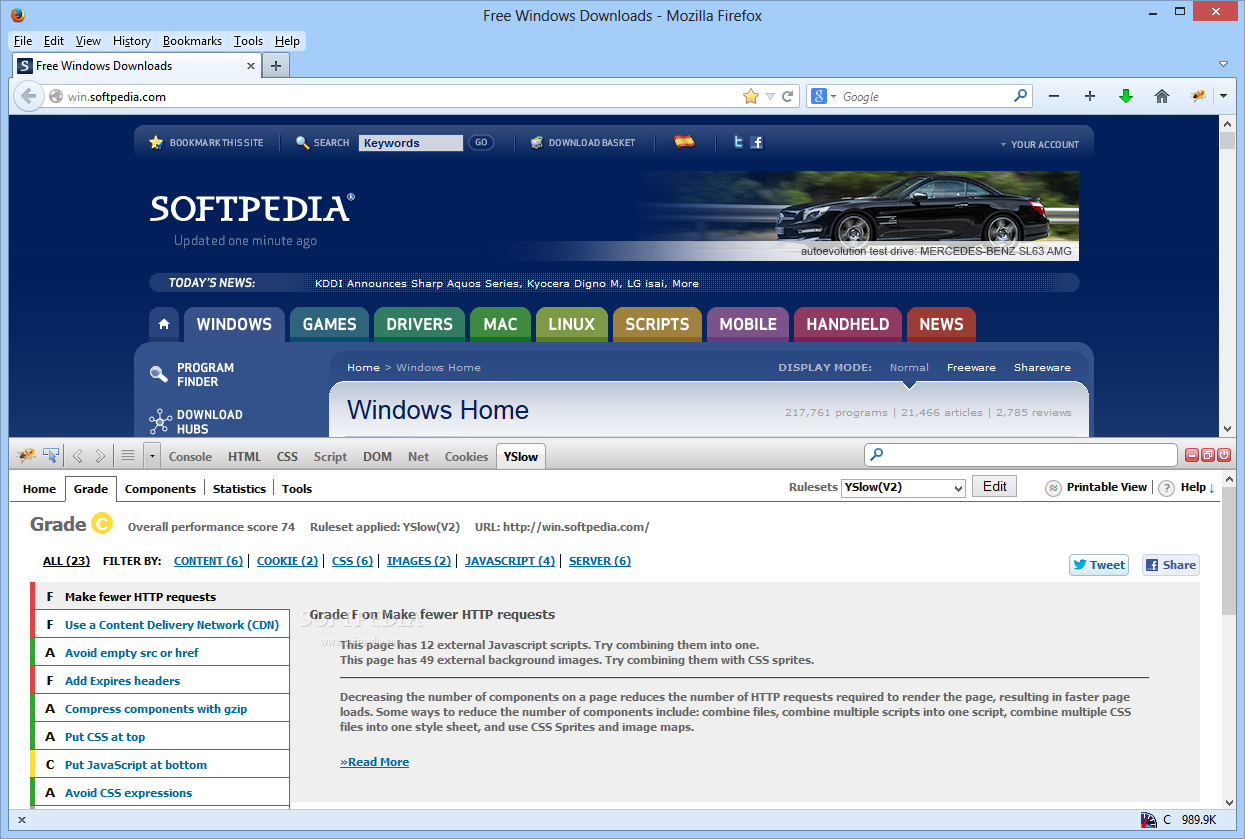Click the Firebug search input field

[x=1021, y=455]
